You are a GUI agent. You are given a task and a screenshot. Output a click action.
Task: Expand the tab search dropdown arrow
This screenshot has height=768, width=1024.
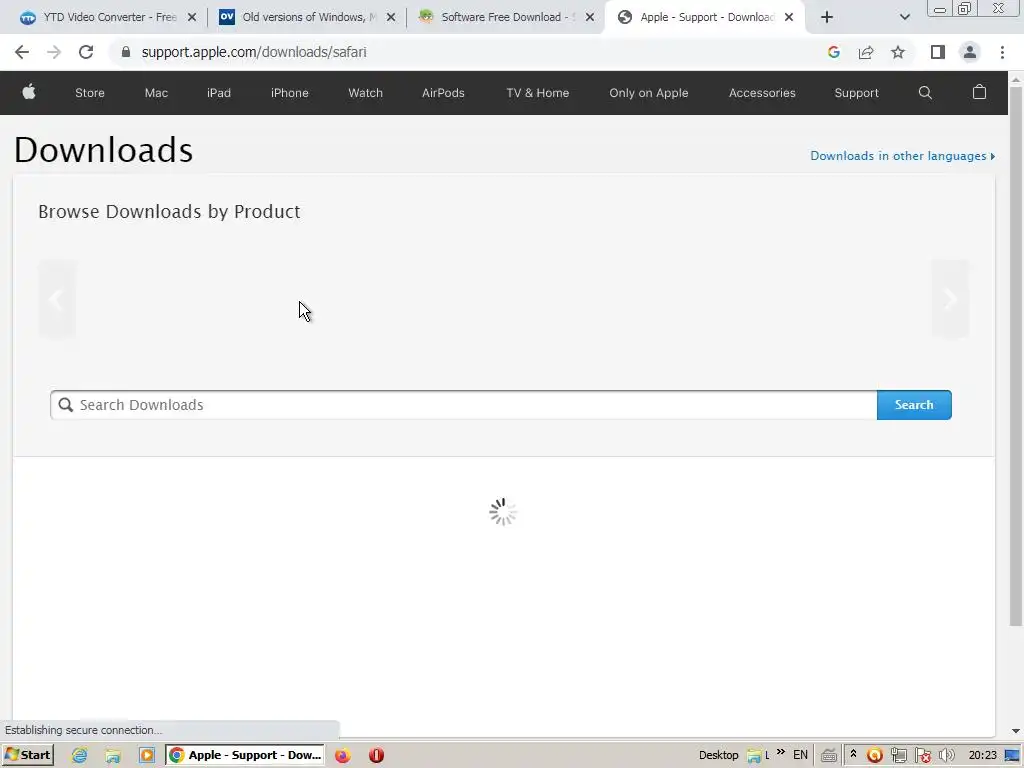click(904, 17)
